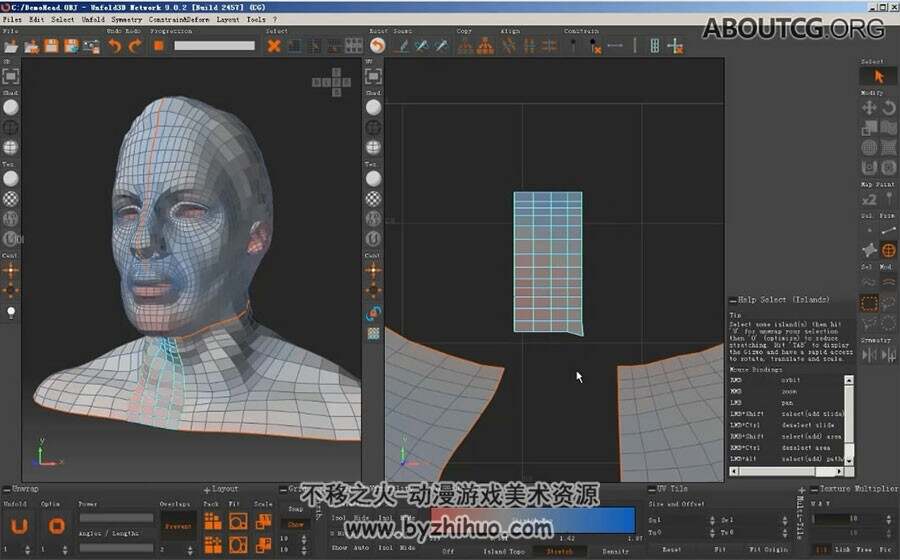Click the Fit Origin button
This screenshot has height=560, width=900.
[x=769, y=550]
